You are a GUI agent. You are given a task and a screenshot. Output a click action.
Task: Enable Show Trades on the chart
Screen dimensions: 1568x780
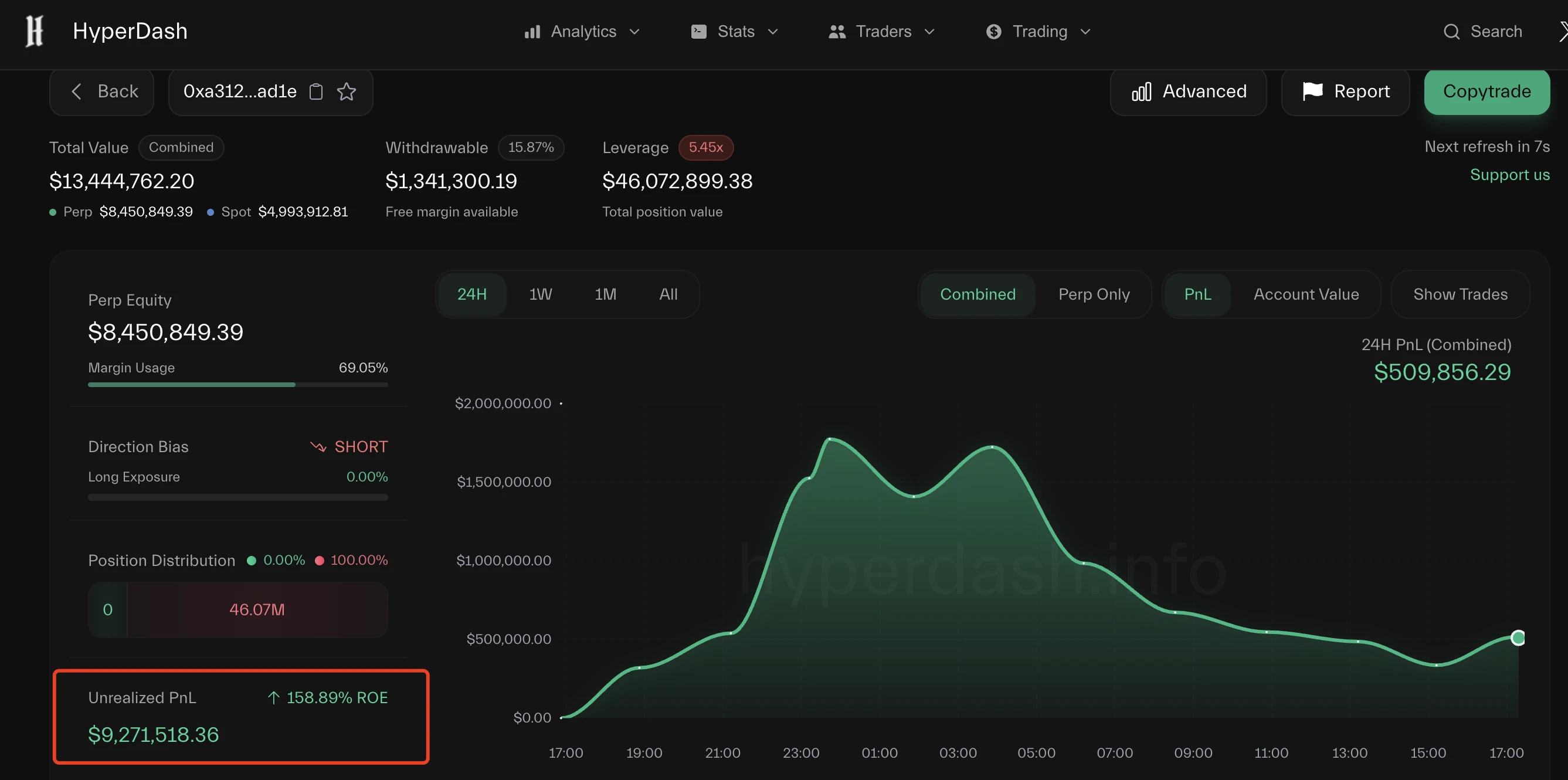(x=1461, y=294)
